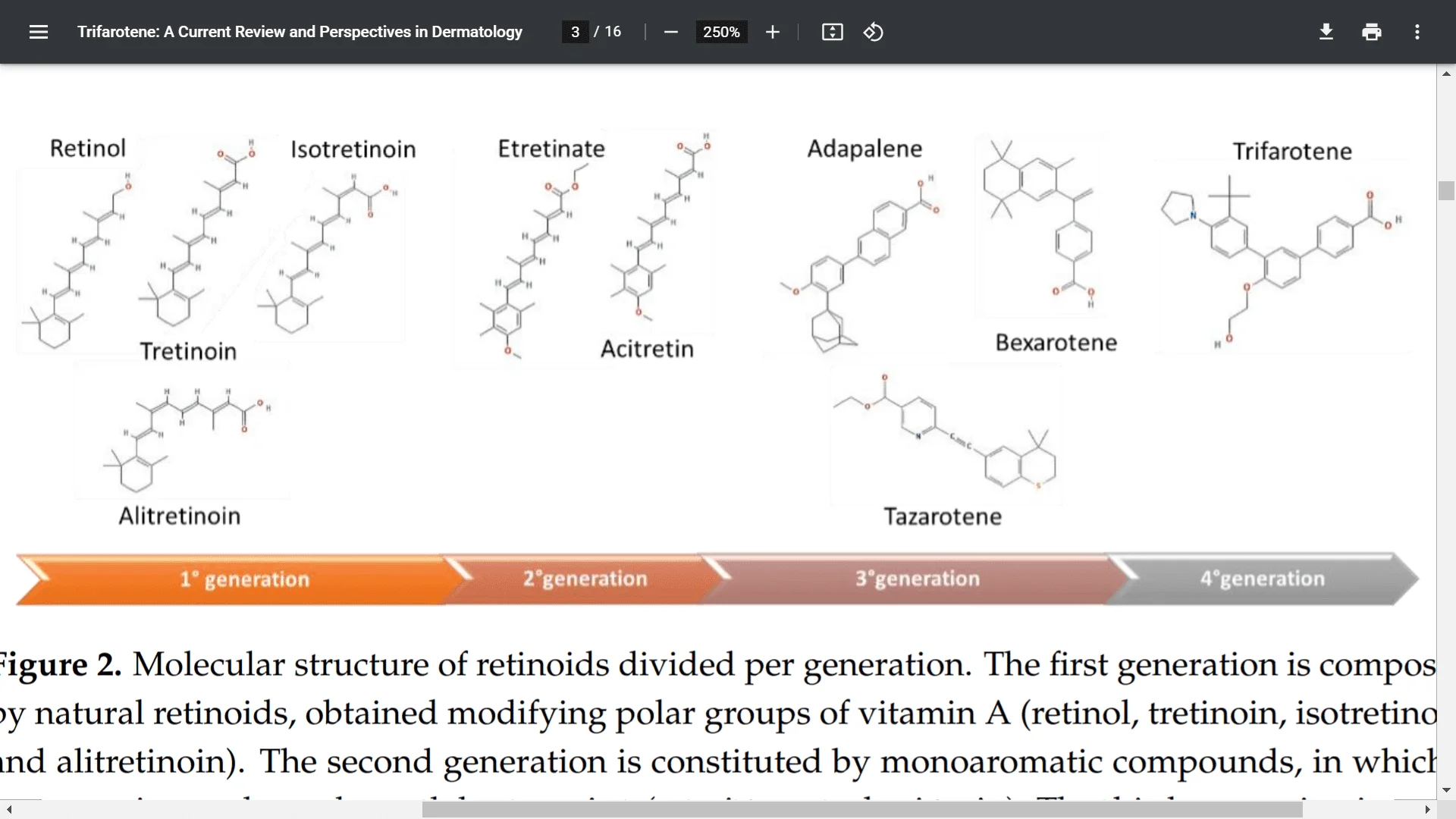Edit the current page number field

click(574, 32)
